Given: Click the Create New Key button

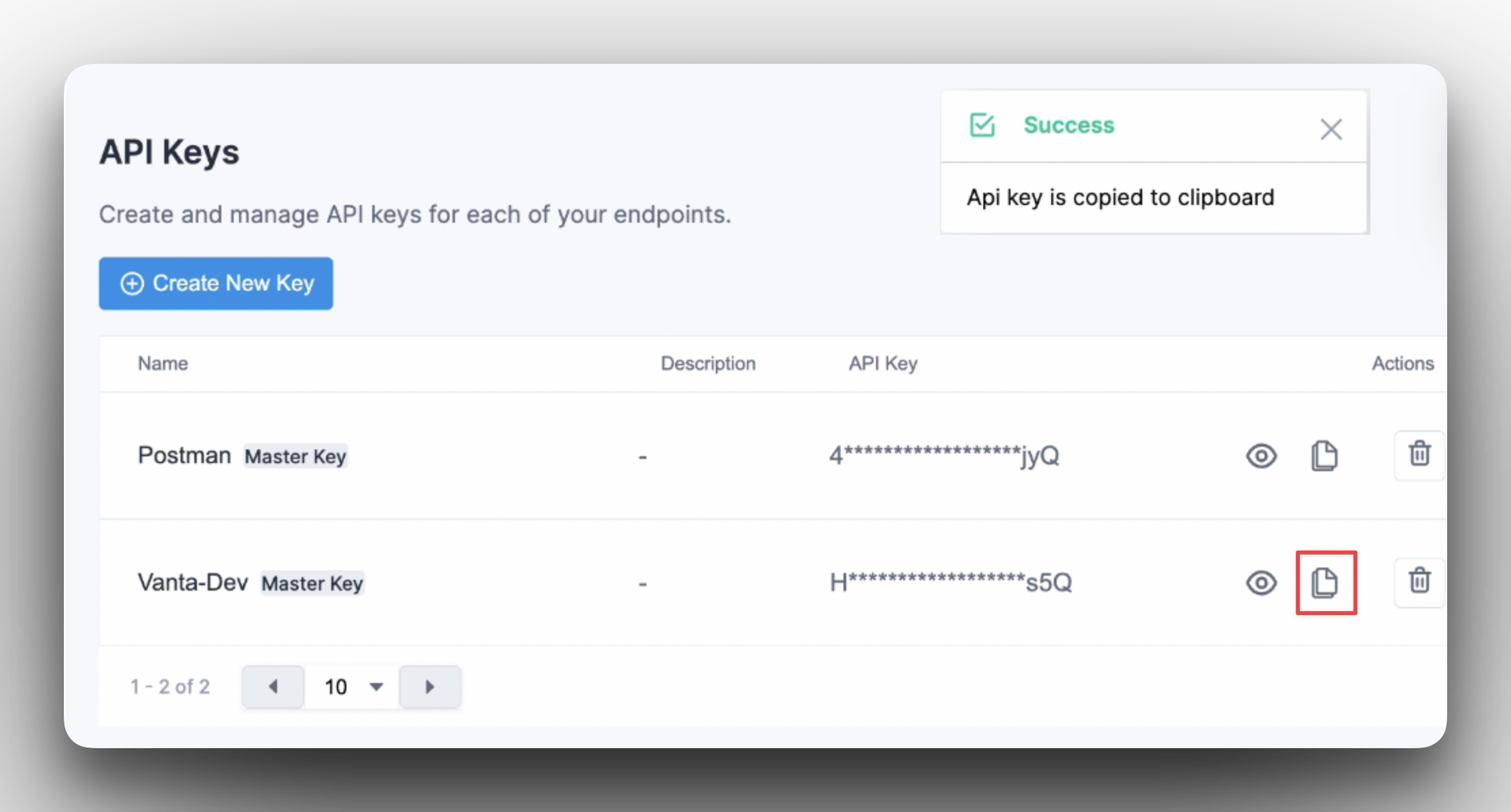Looking at the screenshot, I should point(216,283).
